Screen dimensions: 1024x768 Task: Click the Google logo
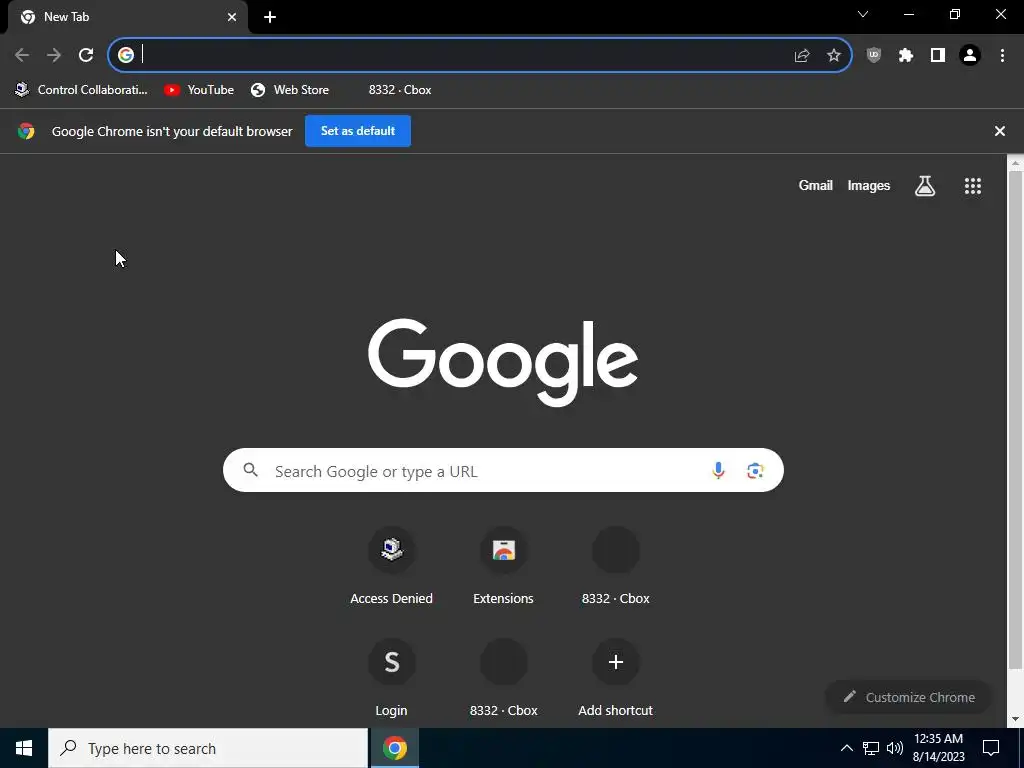point(503,362)
